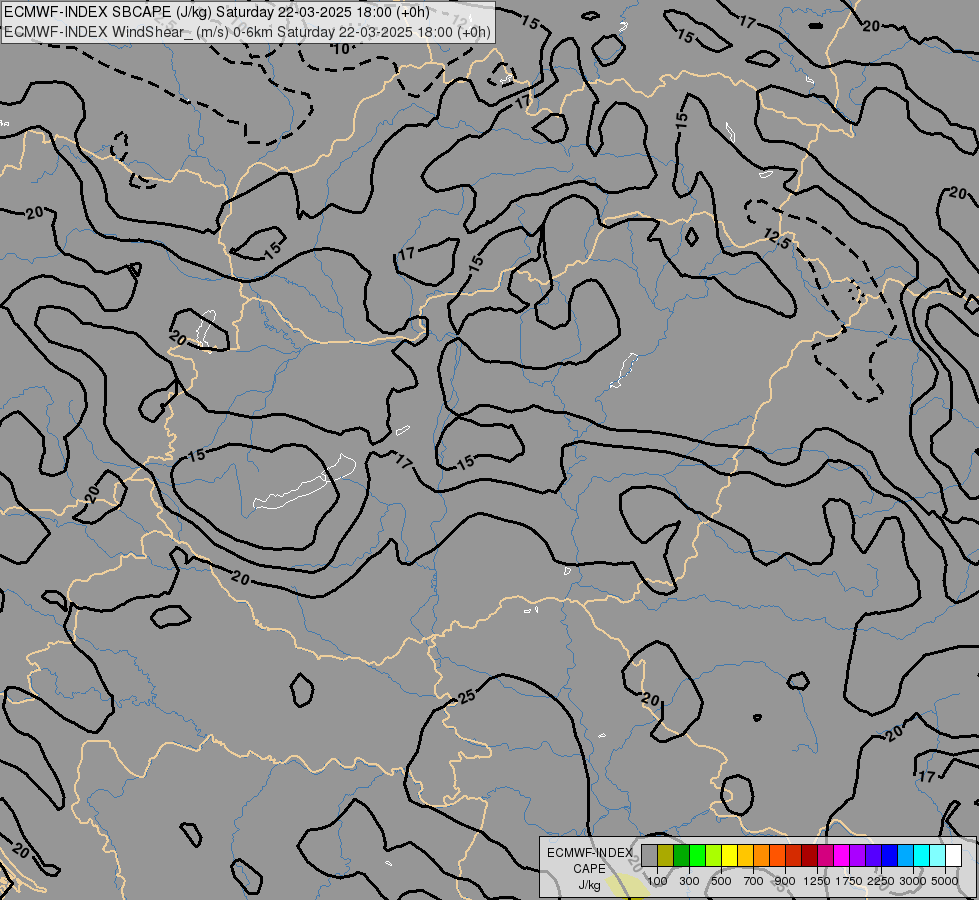Click the gray swatch below 100 J/kg
Screen dimensions: 979x900
(649, 855)
